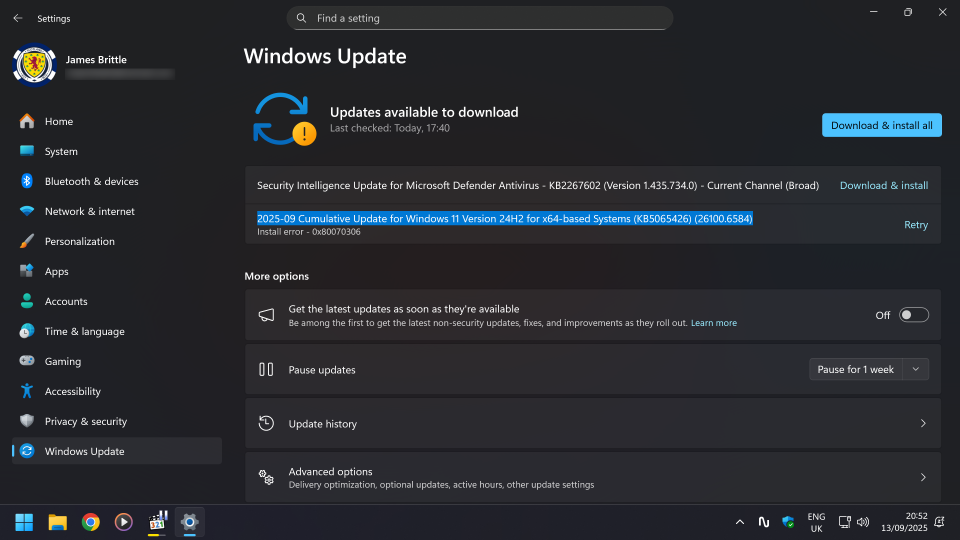Click the Personalization paintbrush icon
Screen dimensions: 960x540
(x=27, y=241)
